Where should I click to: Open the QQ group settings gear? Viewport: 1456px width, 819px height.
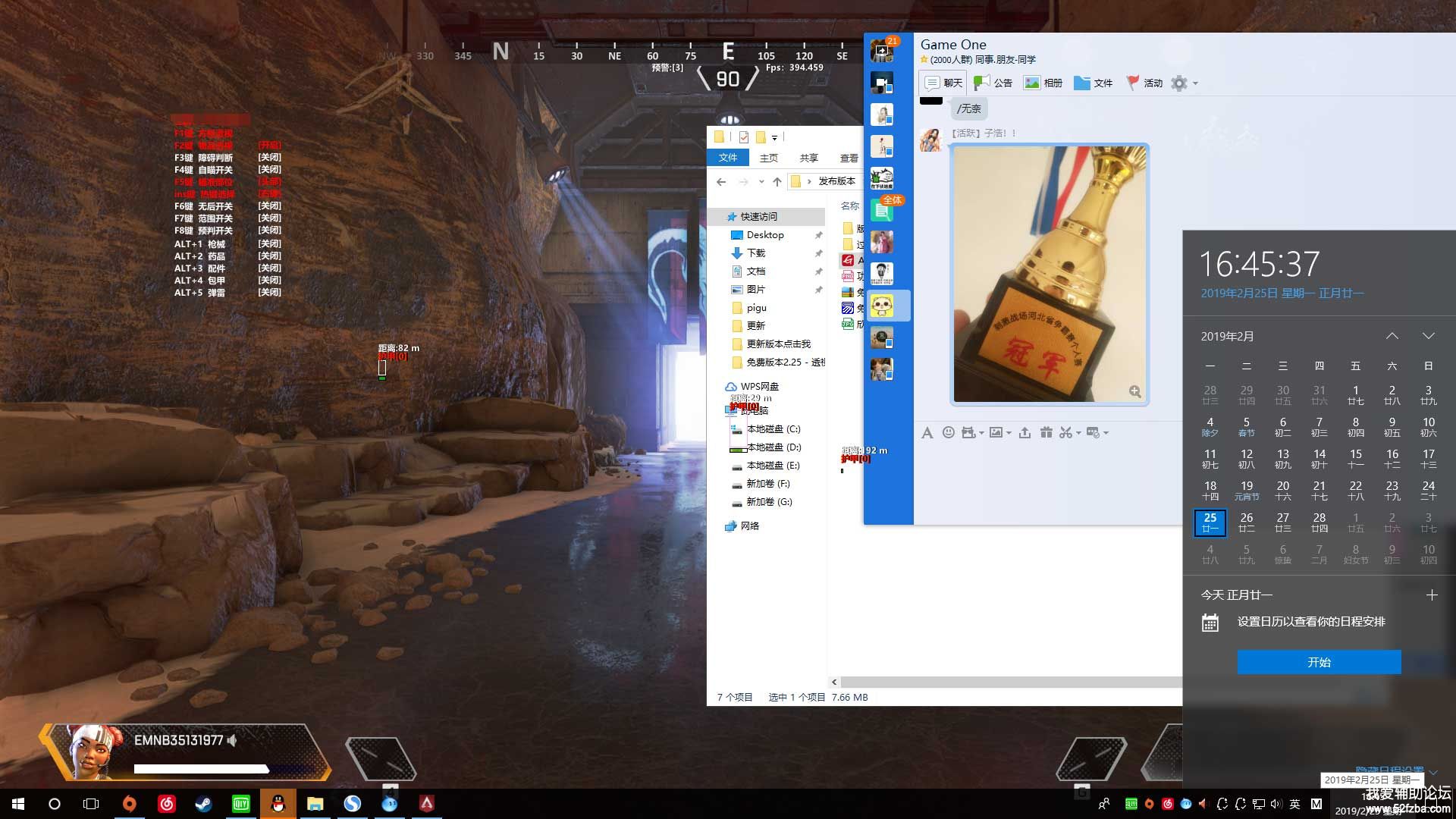[1178, 83]
